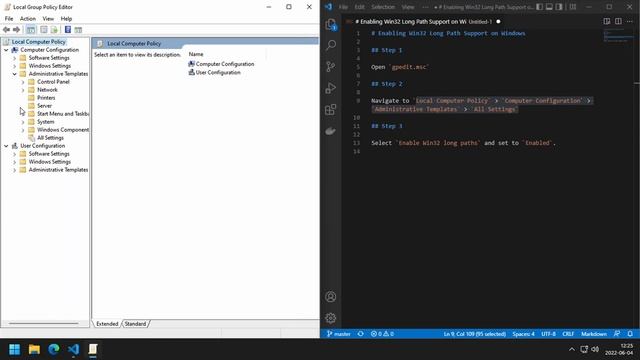640x360 pixels.
Task: Expand the Windows Components folder node
Action: (x=23, y=130)
